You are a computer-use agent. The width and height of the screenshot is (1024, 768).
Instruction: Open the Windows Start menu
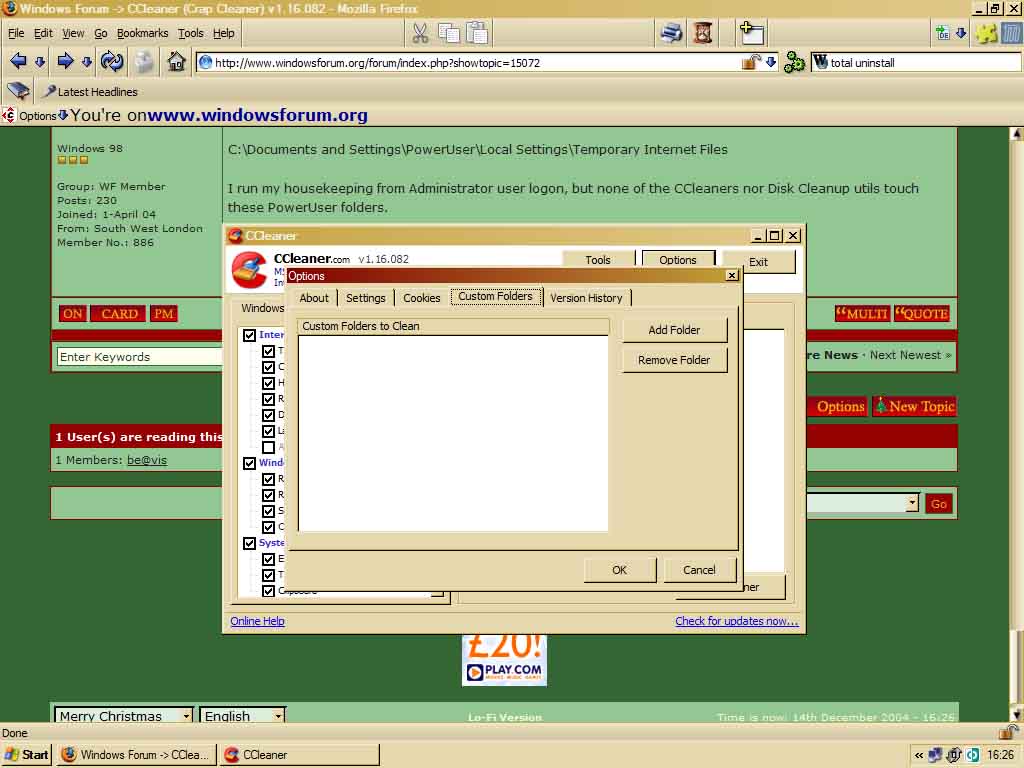(26, 754)
